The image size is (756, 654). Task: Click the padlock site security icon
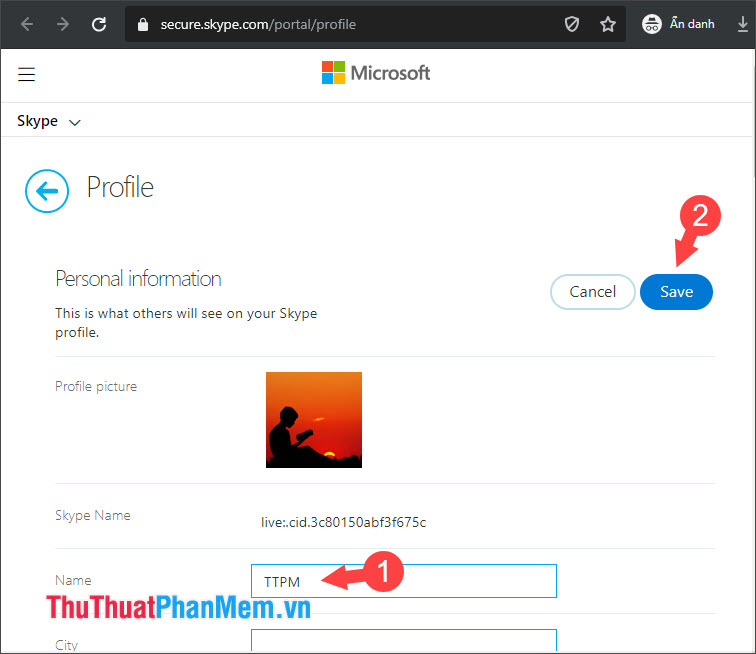(x=143, y=25)
